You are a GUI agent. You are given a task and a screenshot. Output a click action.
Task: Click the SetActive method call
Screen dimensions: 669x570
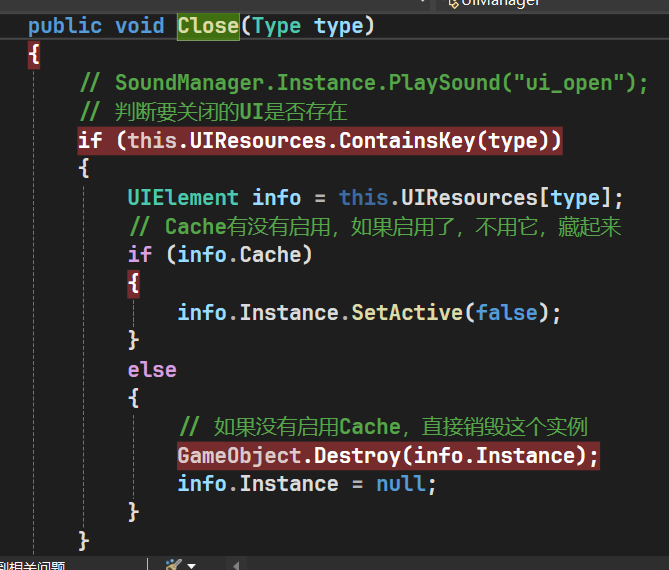click(407, 312)
